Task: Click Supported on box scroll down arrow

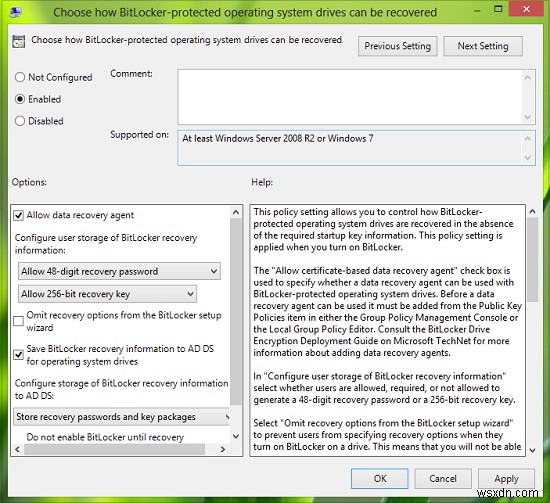Action: click(x=528, y=158)
